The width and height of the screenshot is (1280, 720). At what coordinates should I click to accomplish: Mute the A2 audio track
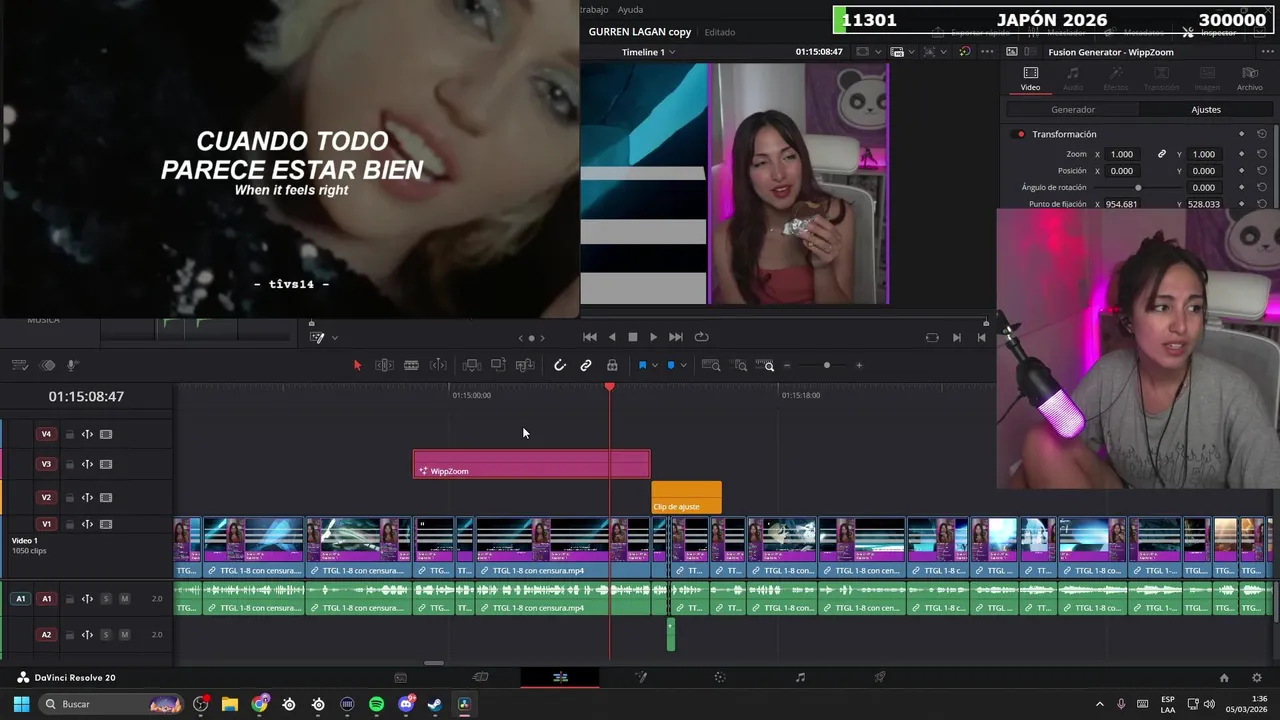pos(124,635)
